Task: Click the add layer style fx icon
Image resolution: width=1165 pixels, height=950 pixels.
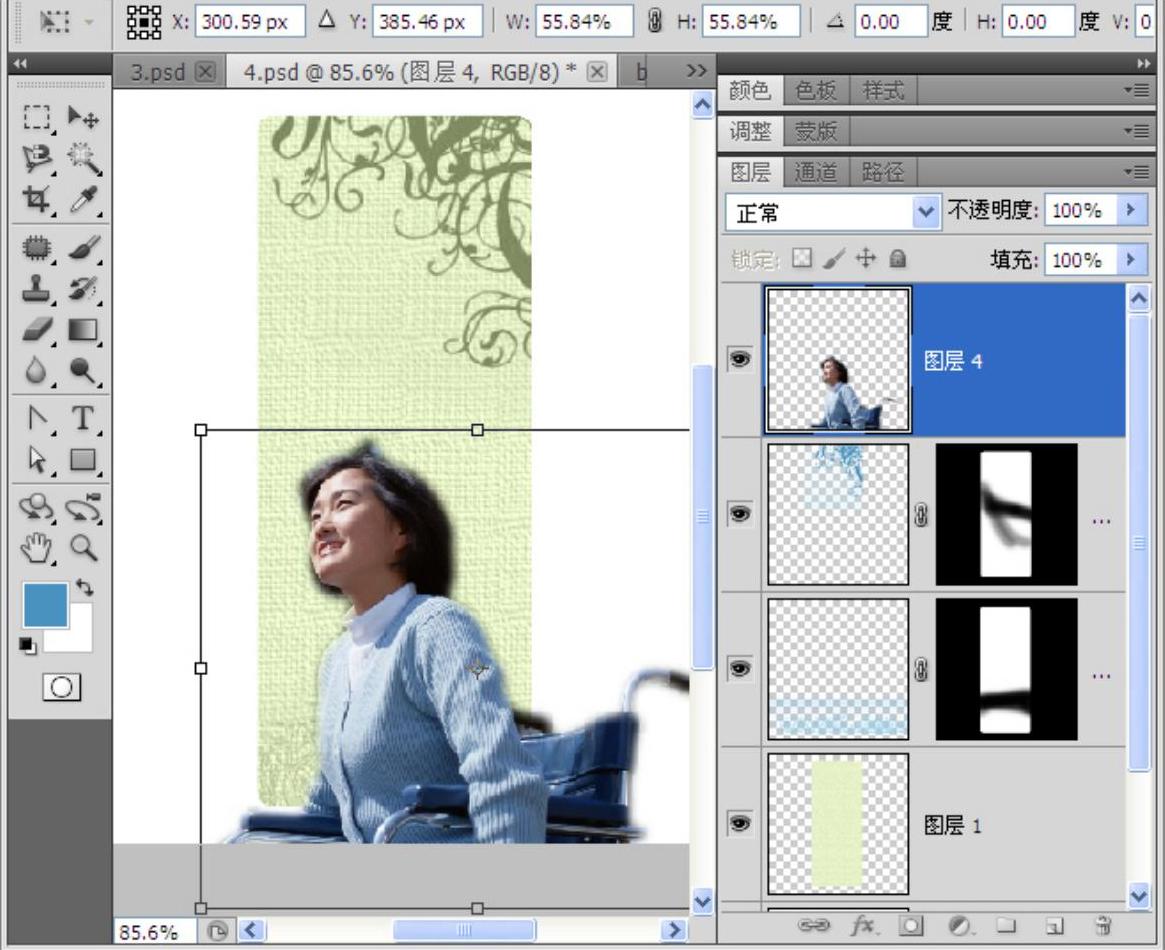Action: click(x=862, y=926)
